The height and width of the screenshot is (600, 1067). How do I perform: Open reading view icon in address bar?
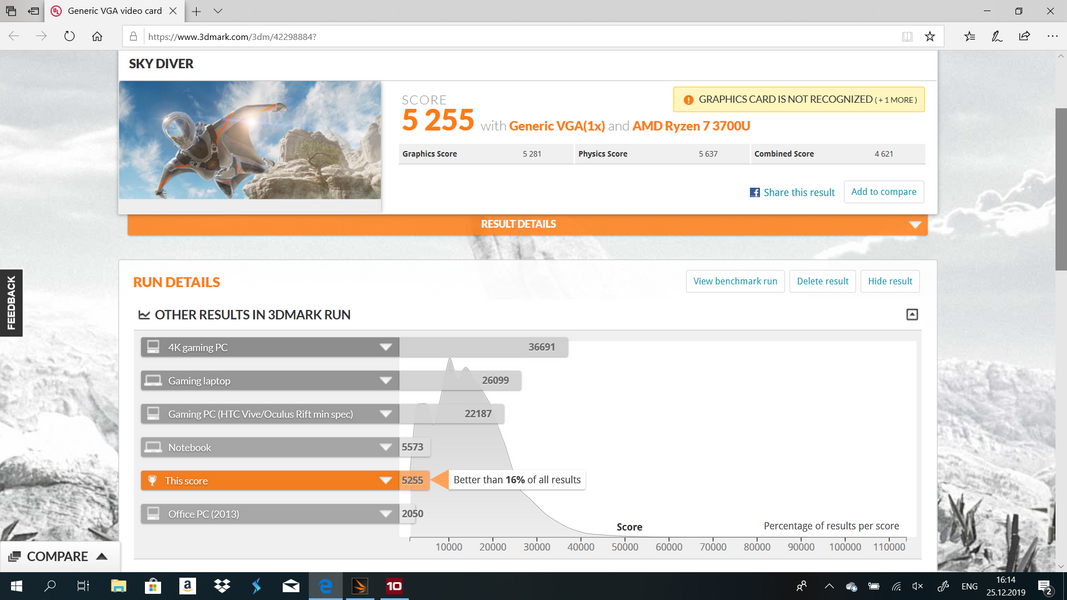(x=907, y=36)
